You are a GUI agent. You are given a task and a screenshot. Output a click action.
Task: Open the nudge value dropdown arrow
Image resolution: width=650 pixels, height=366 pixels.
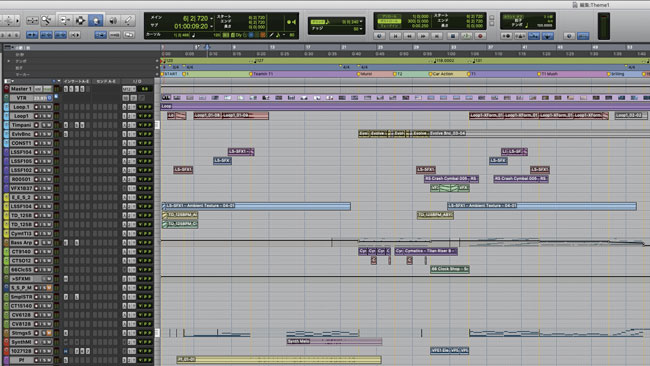(361, 29)
